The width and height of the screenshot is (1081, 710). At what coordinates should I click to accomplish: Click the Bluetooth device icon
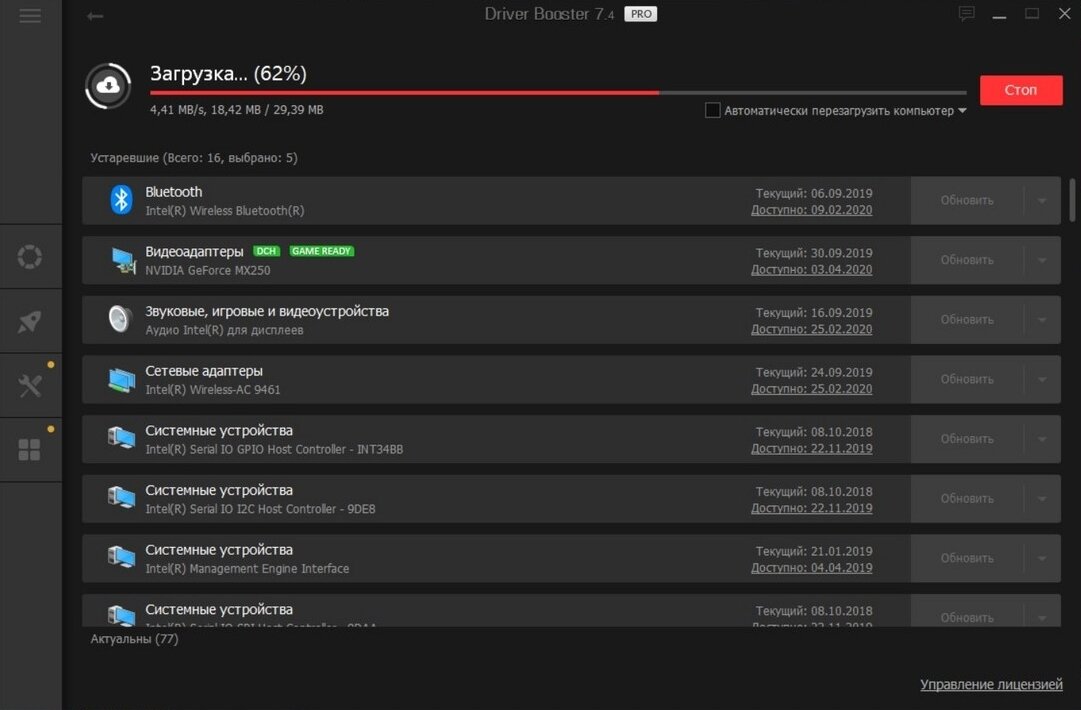point(121,200)
